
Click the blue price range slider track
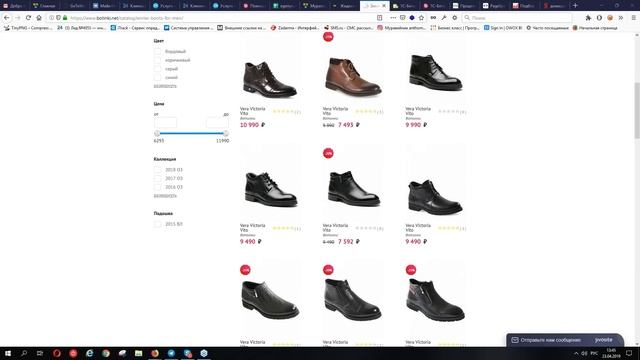[191, 133]
